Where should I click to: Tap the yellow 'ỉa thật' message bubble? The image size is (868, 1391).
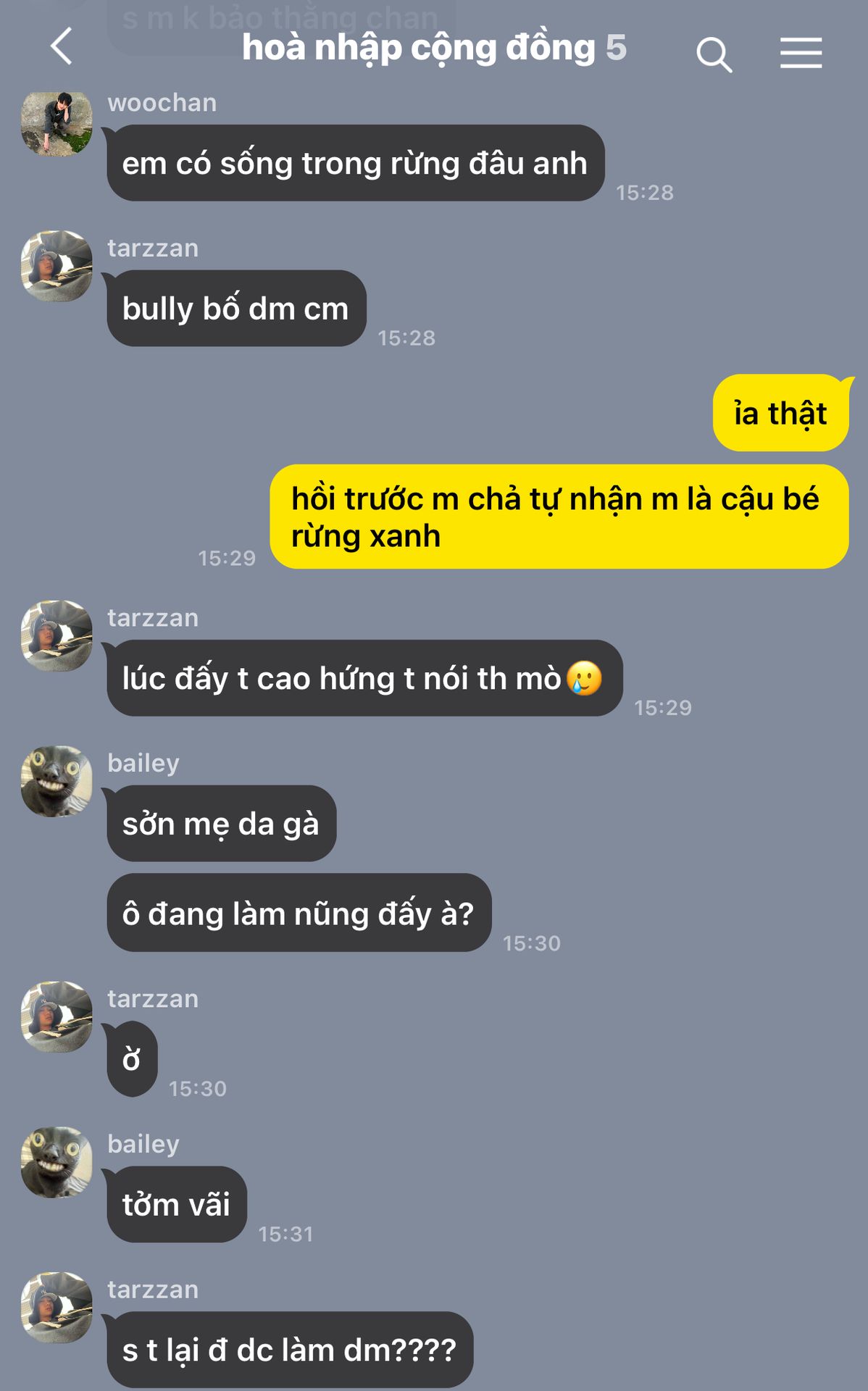tap(780, 413)
